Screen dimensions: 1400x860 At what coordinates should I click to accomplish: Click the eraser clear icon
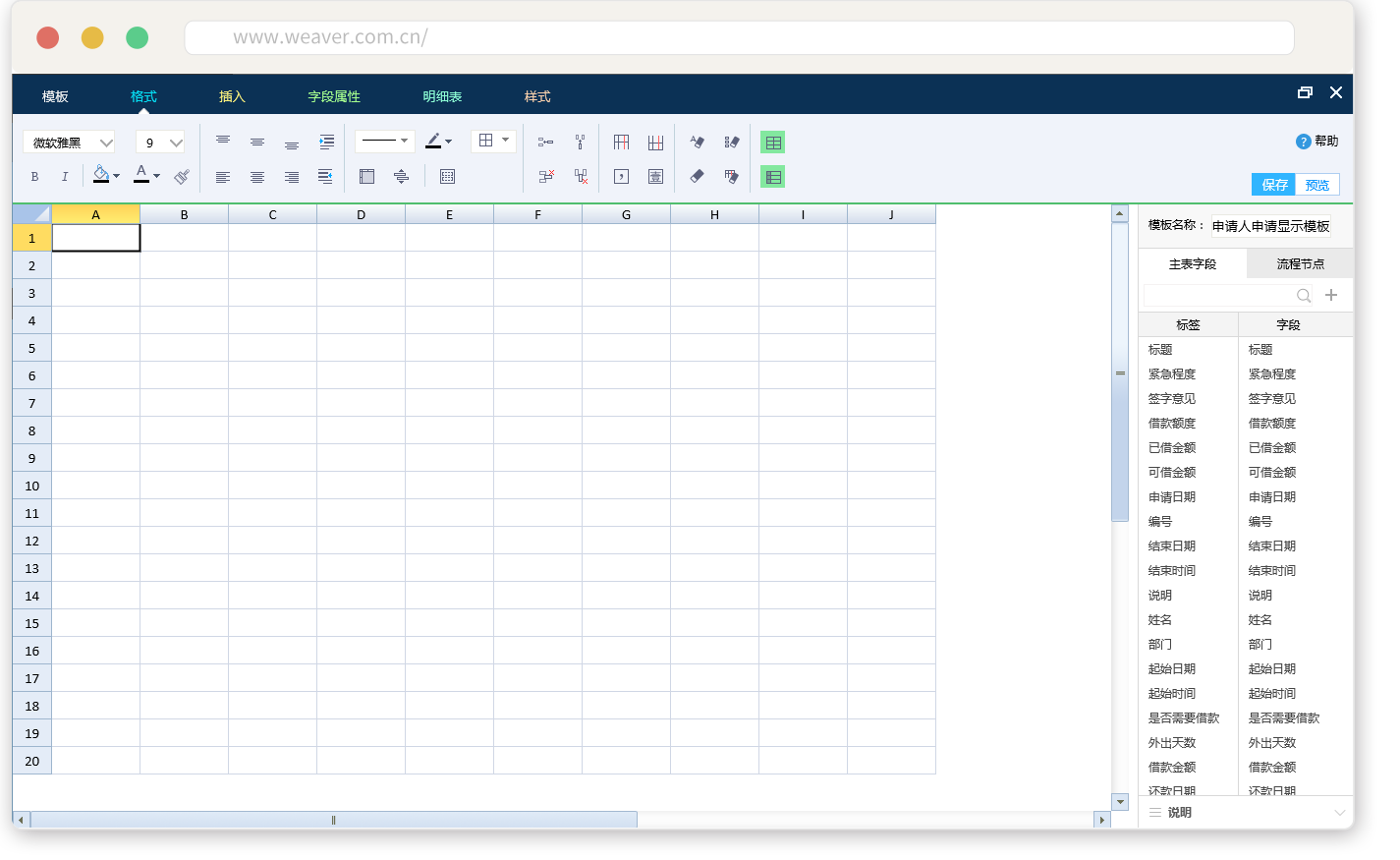(x=697, y=176)
